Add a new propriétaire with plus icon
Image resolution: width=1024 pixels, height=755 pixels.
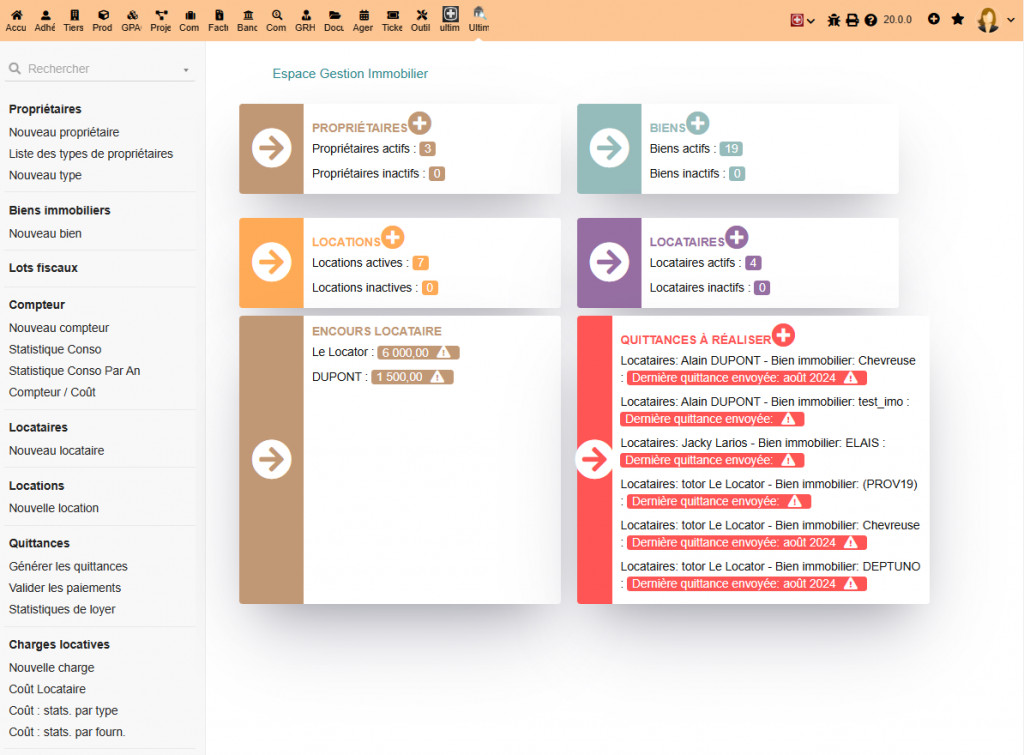click(419, 123)
